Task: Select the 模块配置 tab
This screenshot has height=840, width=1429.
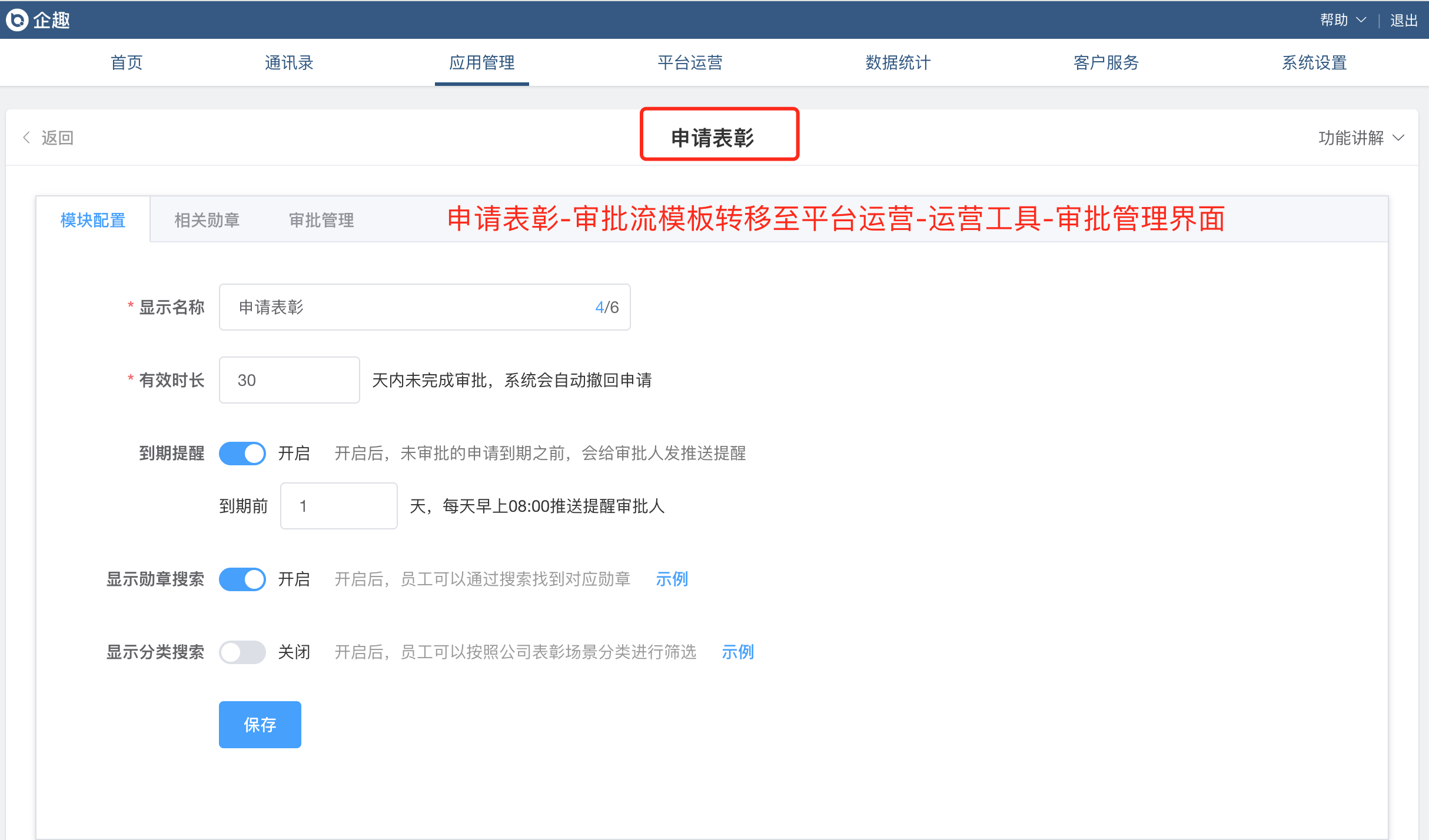Action: point(93,220)
